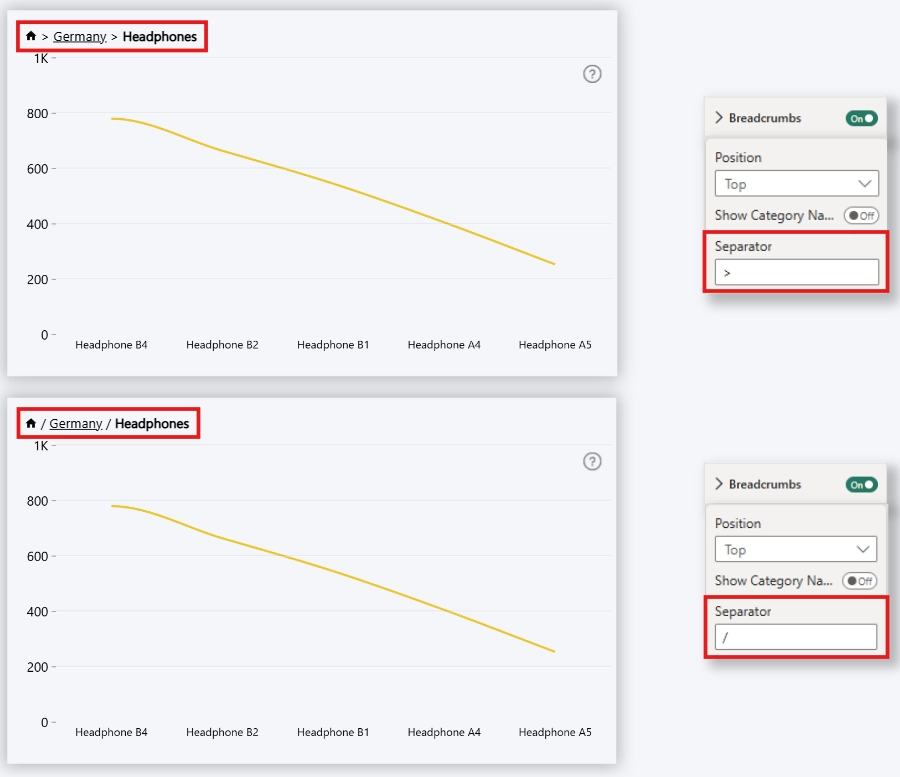Click 'Headphone B1' label in '>' breadcrumb chart
Image resolution: width=900 pixels, height=777 pixels.
pos(333,345)
